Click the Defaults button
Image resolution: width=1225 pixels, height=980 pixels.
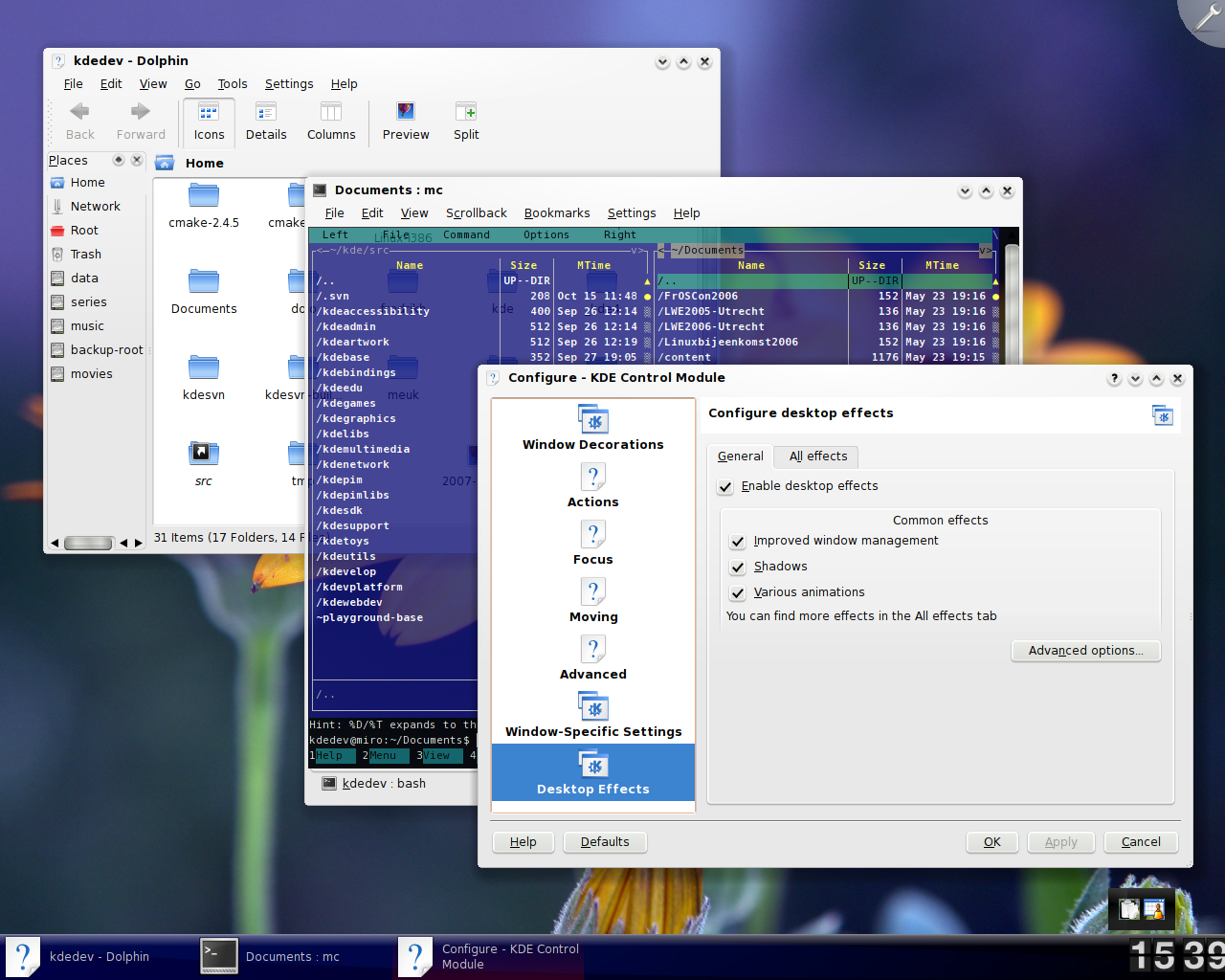coord(605,842)
